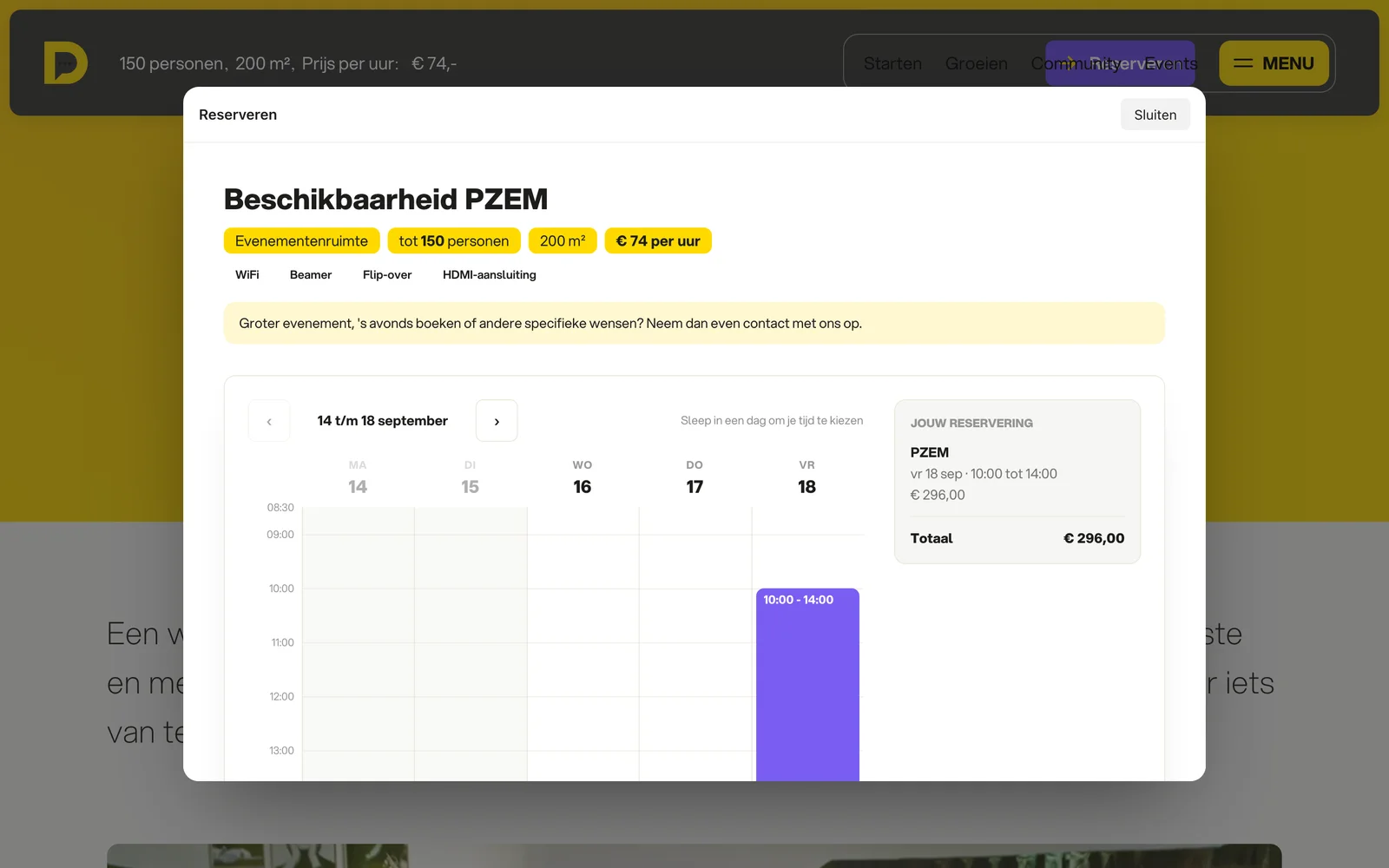Viewport: 1389px width, 868px height.
Task: Go to the next week arrow
Action: click(x=497, y=421)
